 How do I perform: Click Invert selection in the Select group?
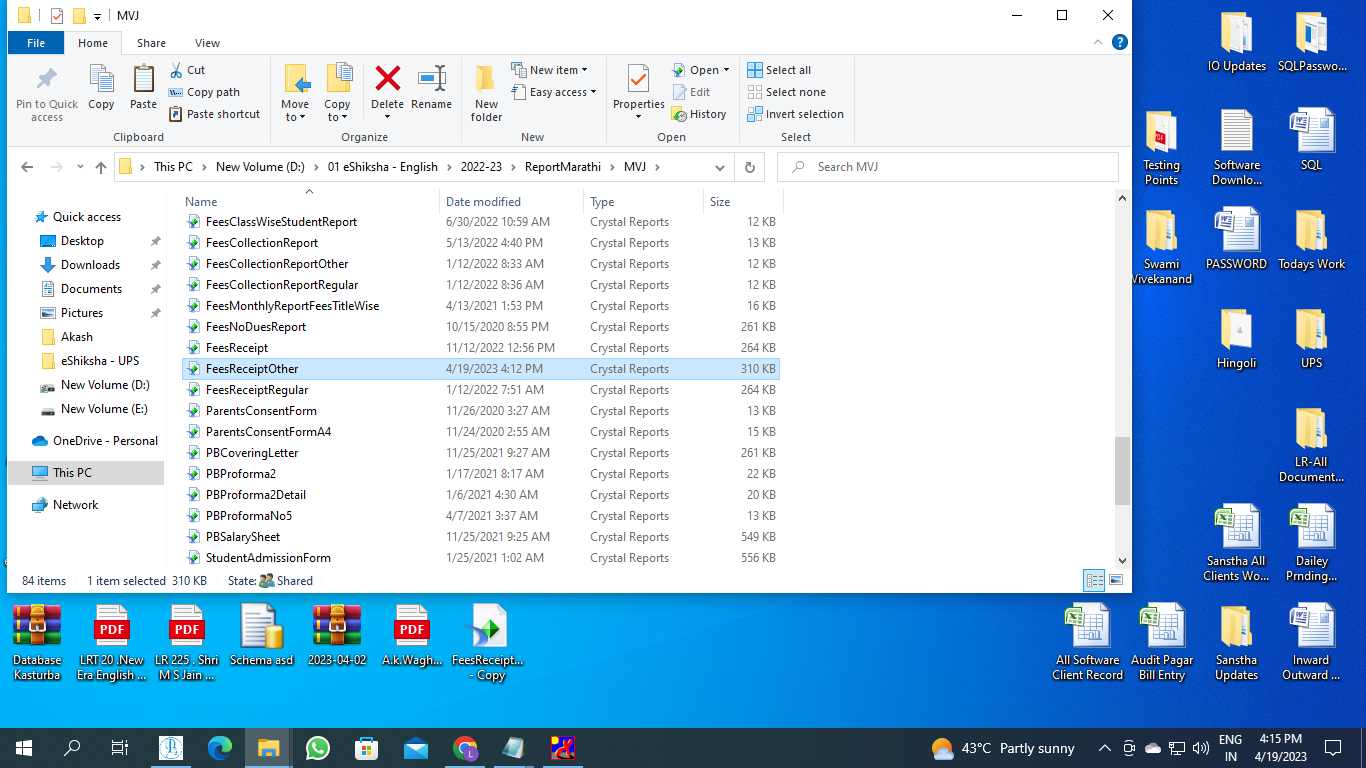(x=795, y=114)
